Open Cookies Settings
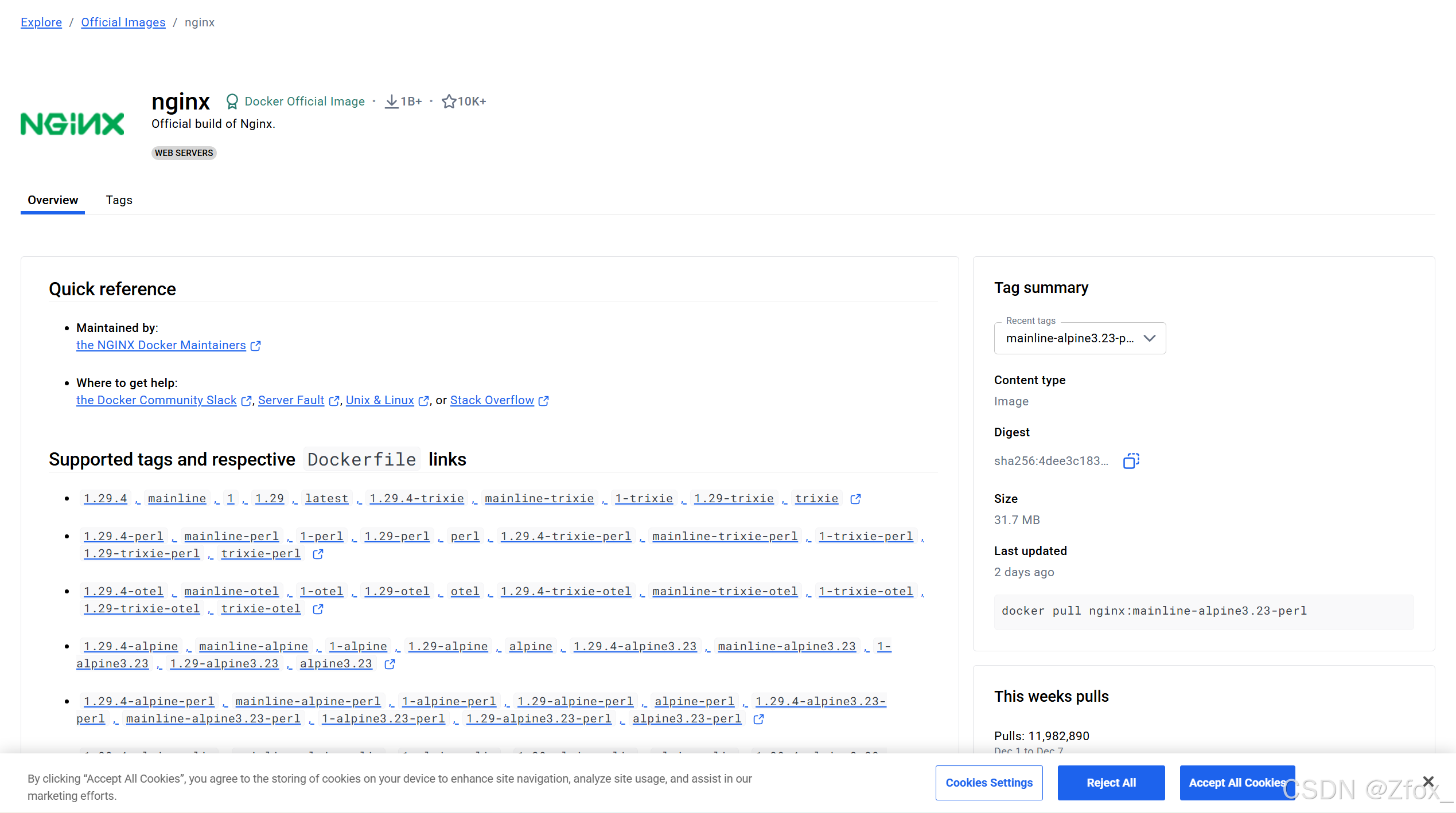 (x=989, y=783)
